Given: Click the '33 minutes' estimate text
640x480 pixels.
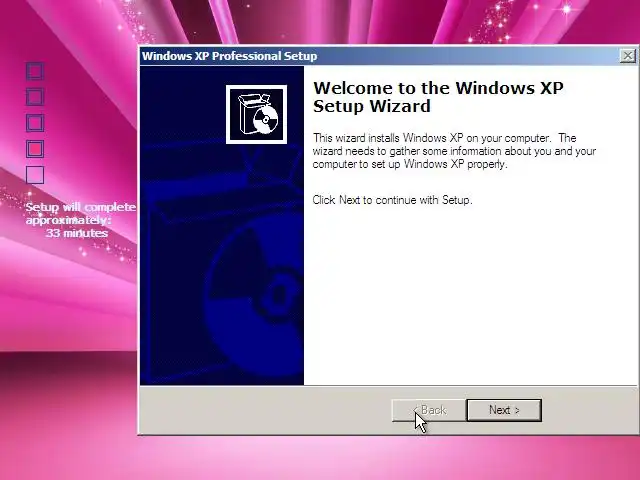Looking at the screenshot, I should pos(77,233).
